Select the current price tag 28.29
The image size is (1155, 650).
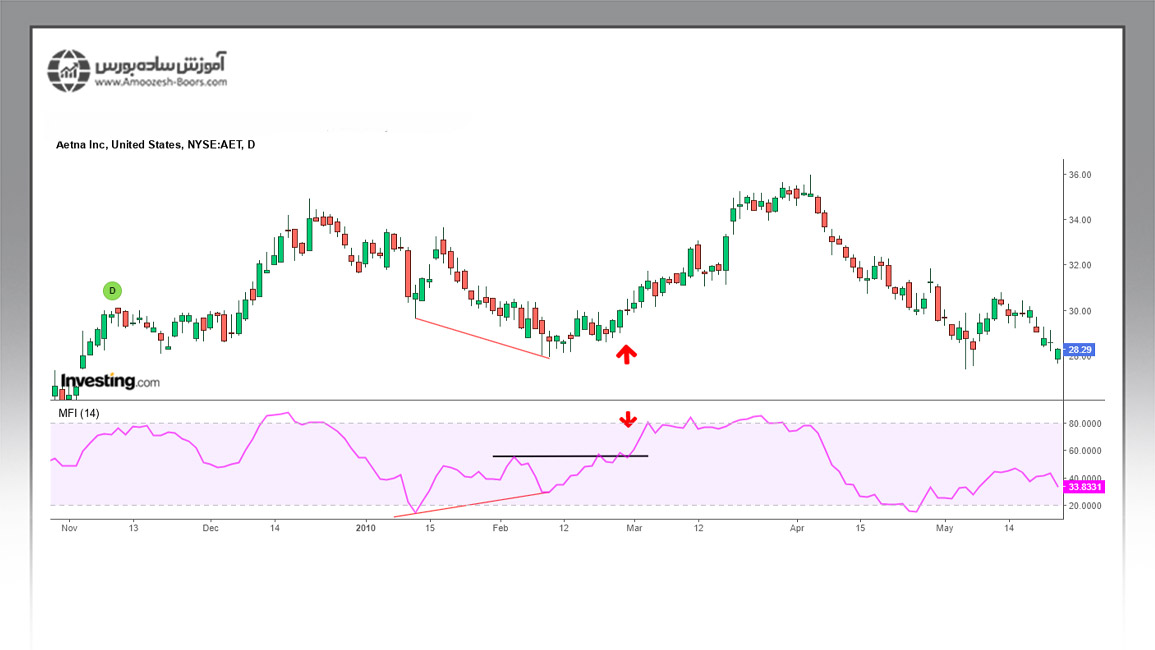point(1082,350)
